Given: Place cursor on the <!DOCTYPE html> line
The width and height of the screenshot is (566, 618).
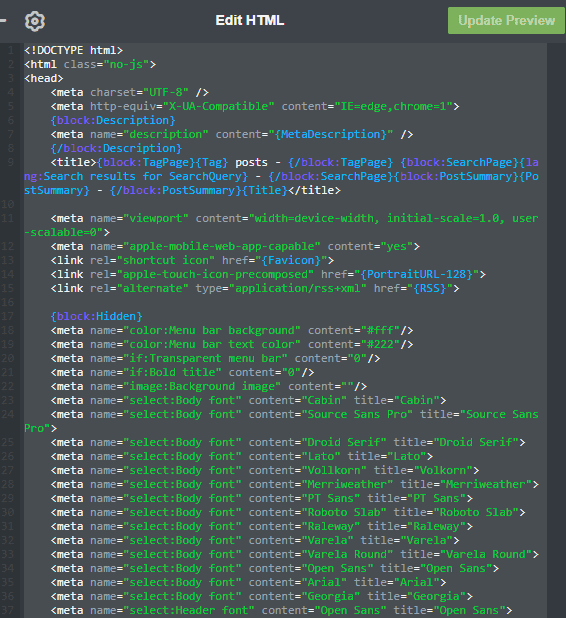Looking at the screenshot, I should point(73,50).
